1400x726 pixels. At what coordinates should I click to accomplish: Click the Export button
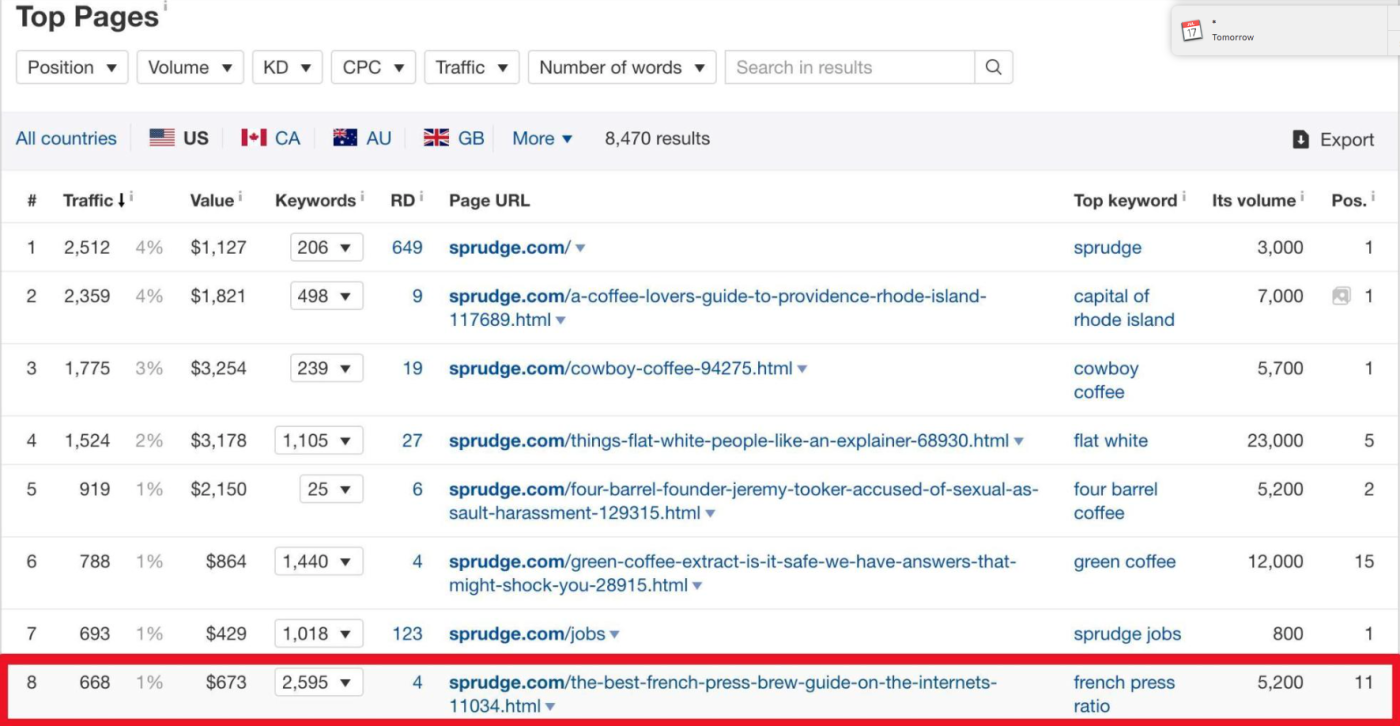point(1334,139)
